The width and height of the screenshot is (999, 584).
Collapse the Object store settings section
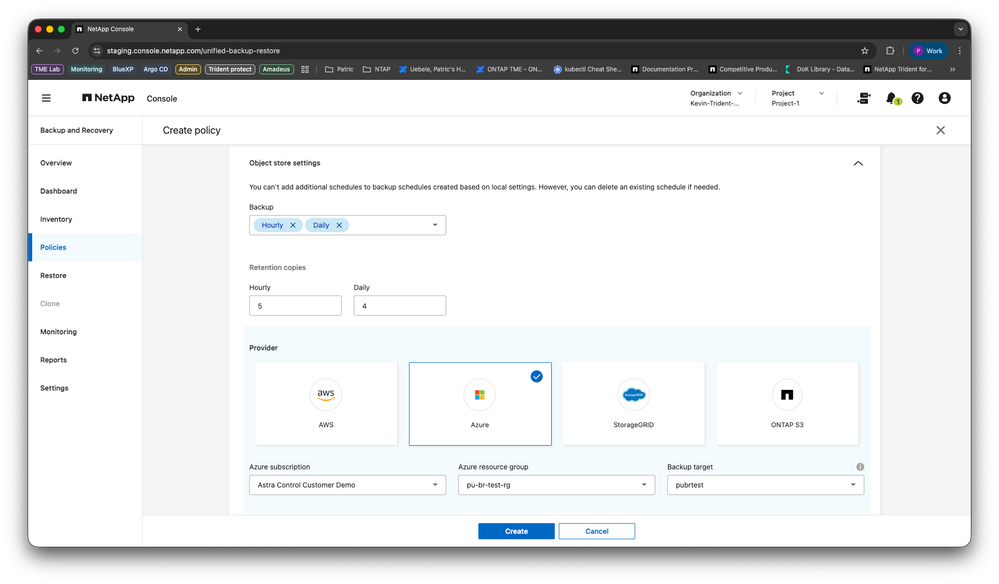(858, 164)
